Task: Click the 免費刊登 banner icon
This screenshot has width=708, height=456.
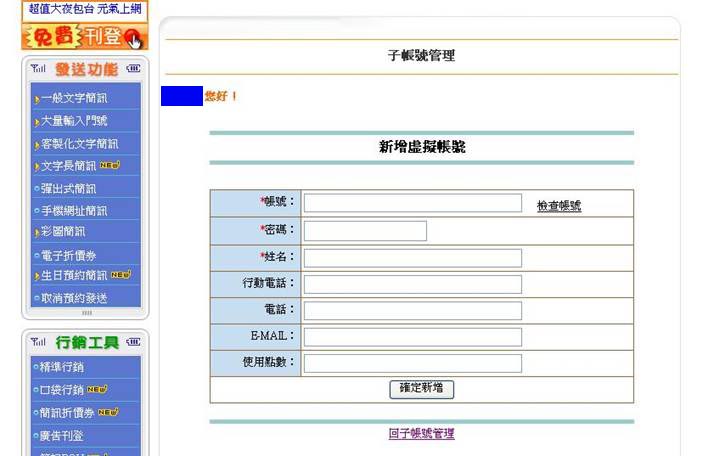Action: 84,37
